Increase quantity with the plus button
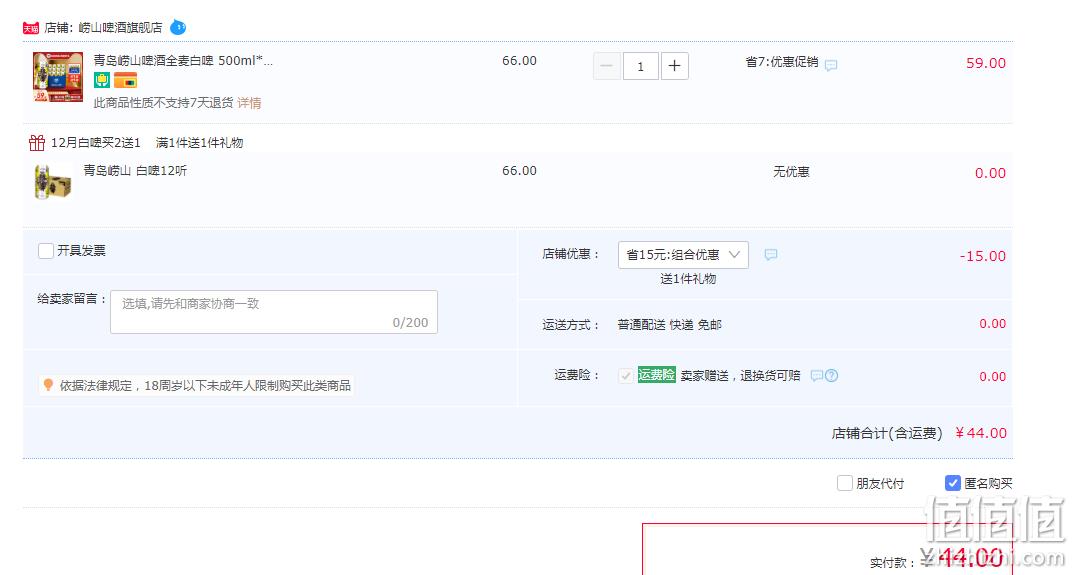 (675, 66)
